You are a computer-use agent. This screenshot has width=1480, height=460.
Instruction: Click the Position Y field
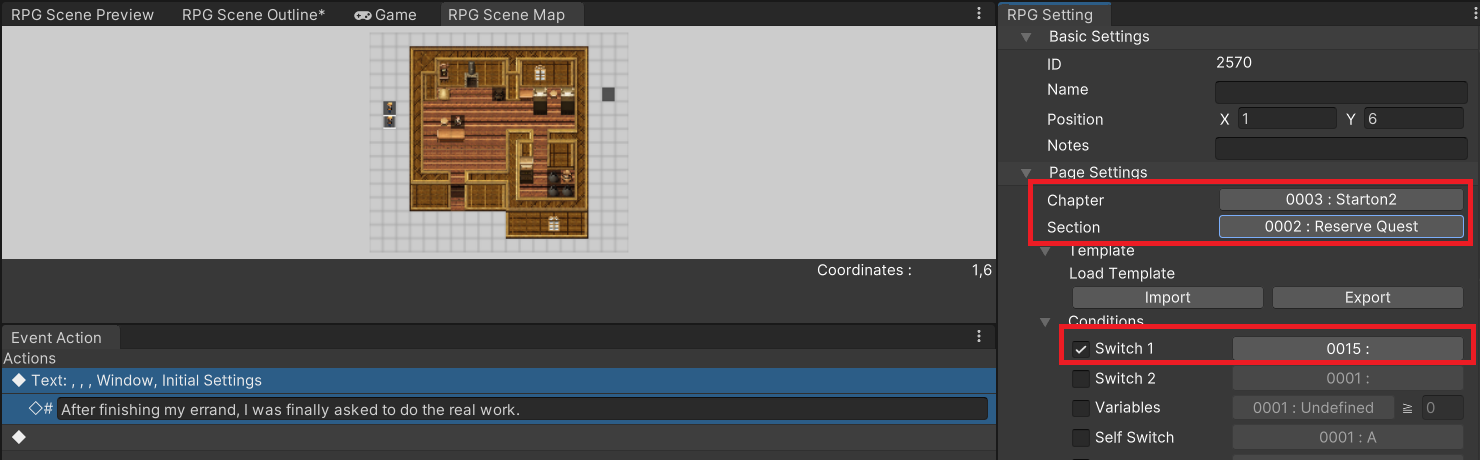pyautogui.click(x=1413, y=119)
